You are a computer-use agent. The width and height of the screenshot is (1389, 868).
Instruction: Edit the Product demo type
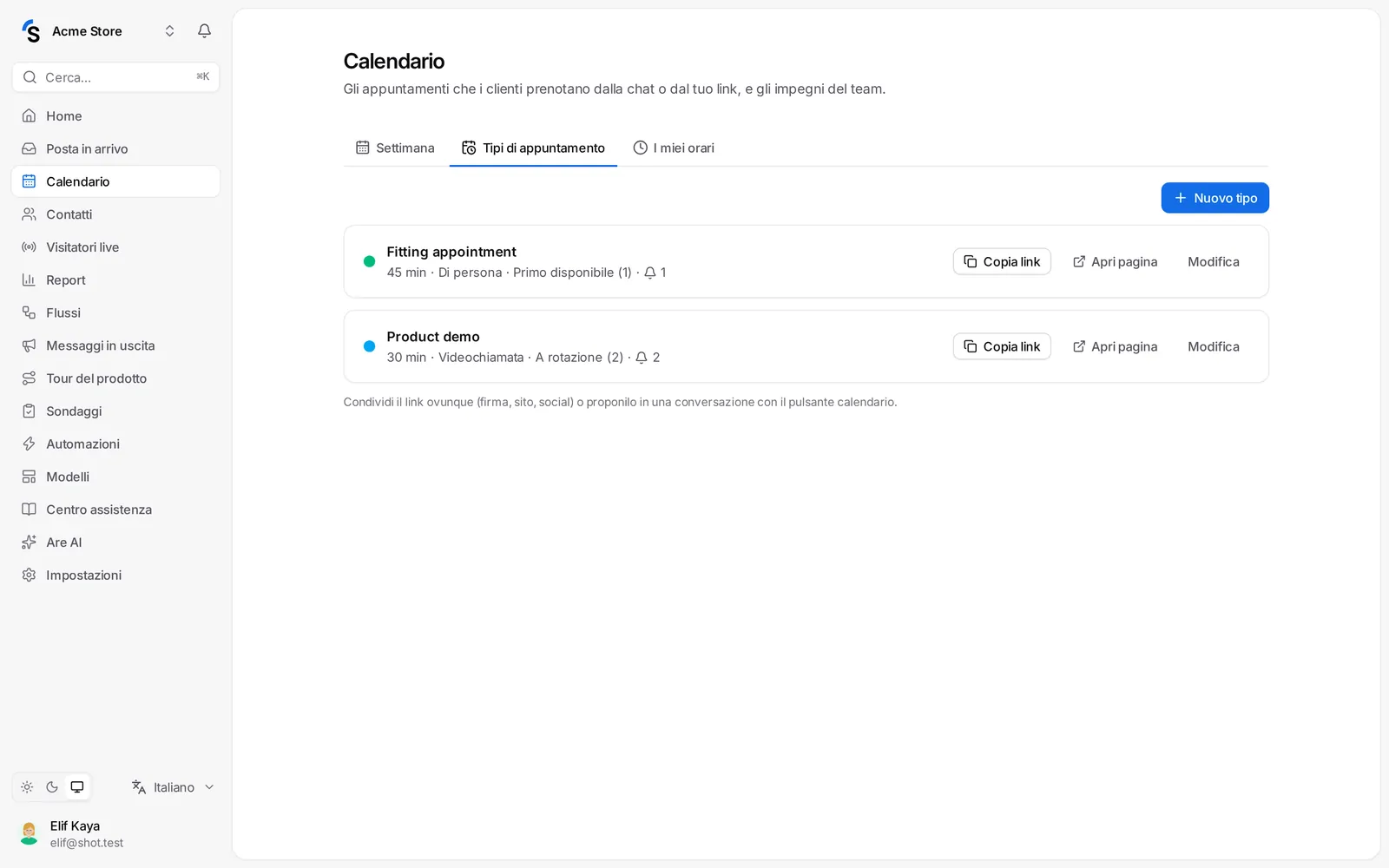pyautogui.click(x=1214, y=346)
